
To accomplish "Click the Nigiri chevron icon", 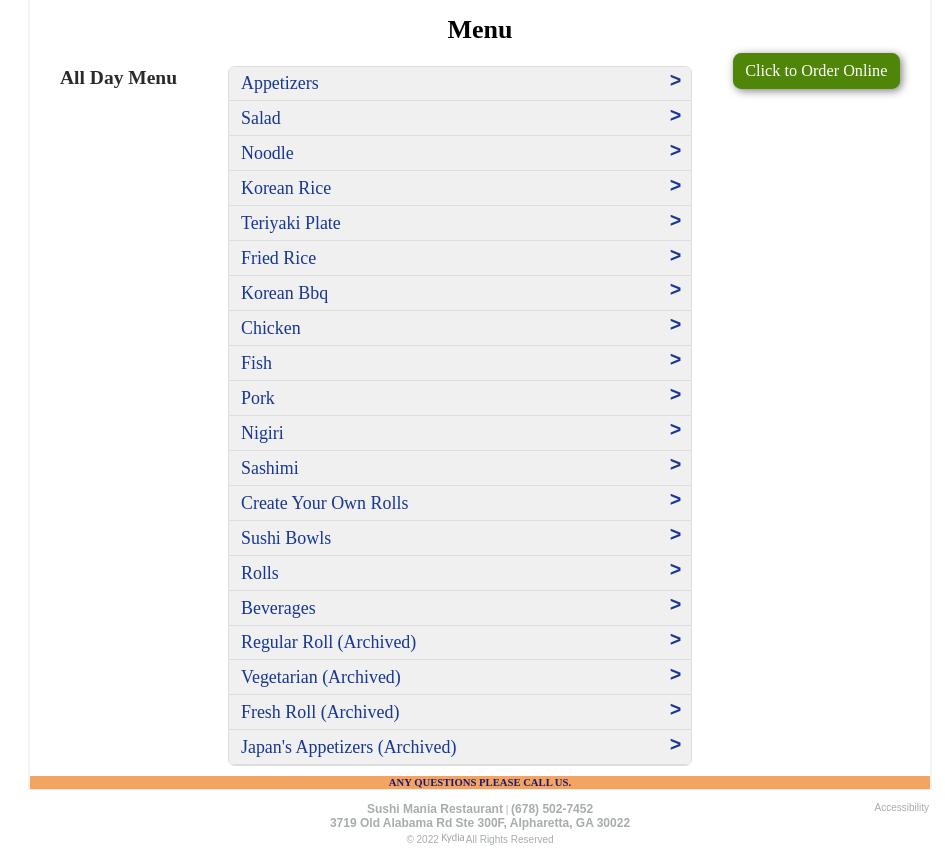I will 675,430.
